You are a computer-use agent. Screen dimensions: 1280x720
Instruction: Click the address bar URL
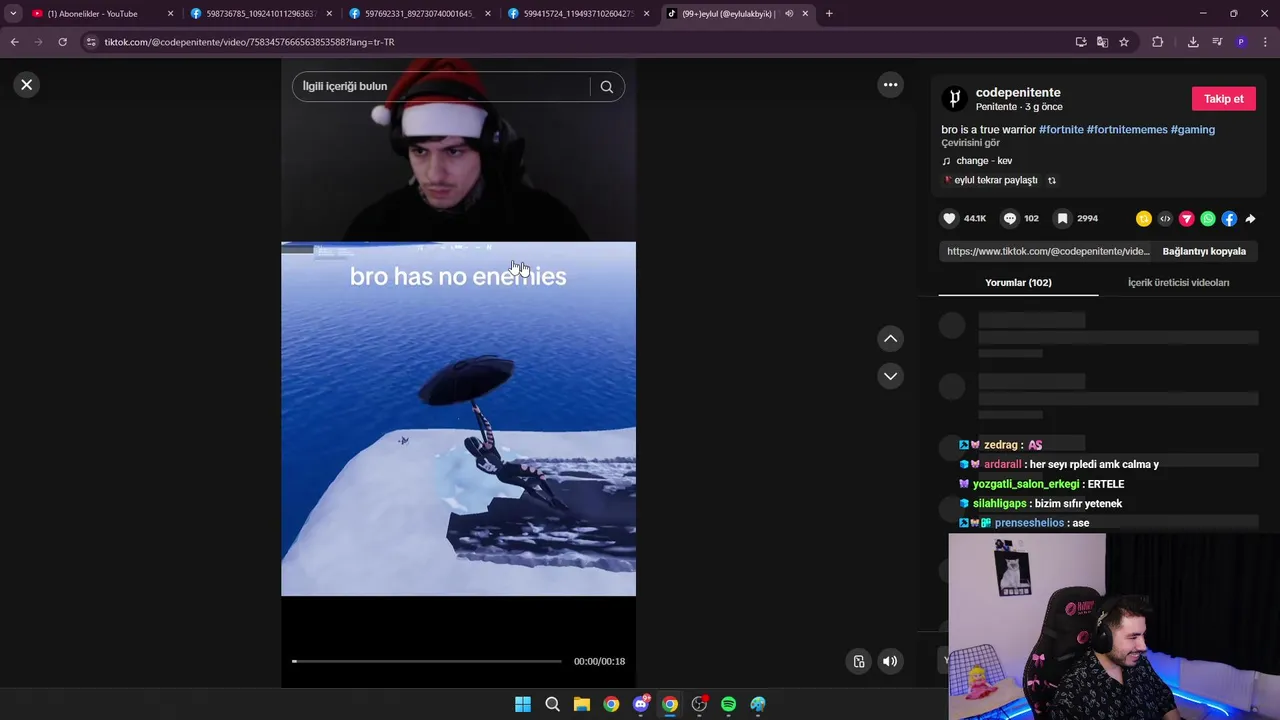coord(250,42)
